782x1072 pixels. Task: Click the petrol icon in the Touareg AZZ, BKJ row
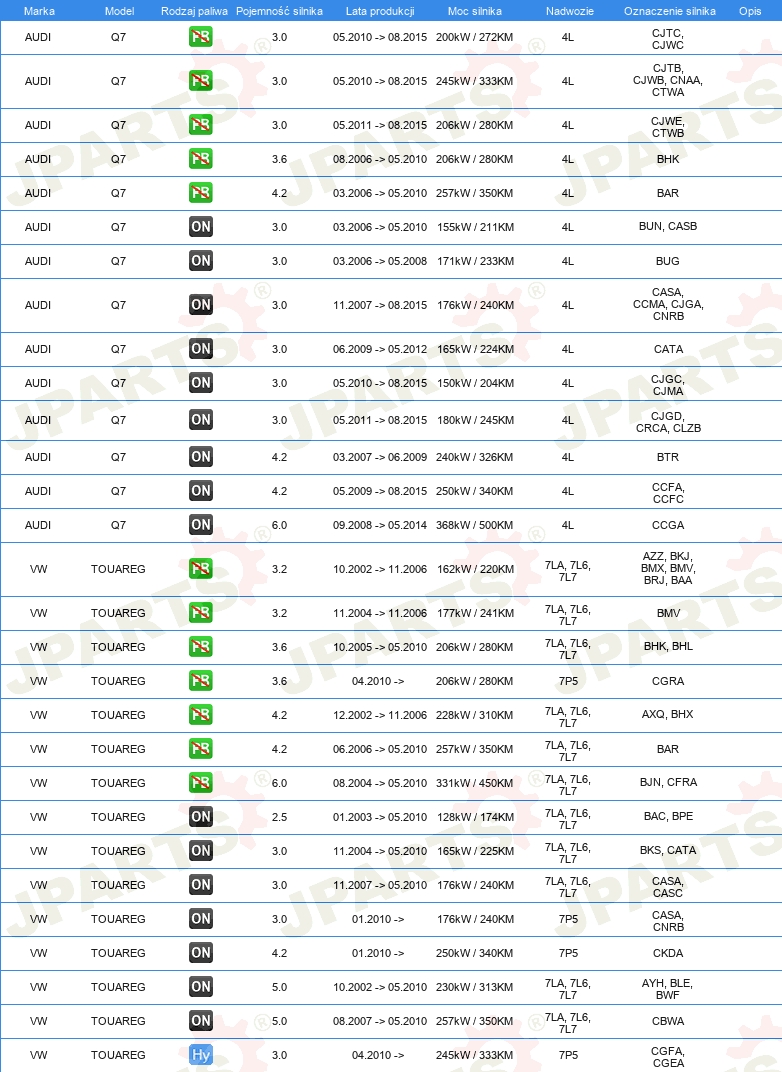click(x=200, y=569)
